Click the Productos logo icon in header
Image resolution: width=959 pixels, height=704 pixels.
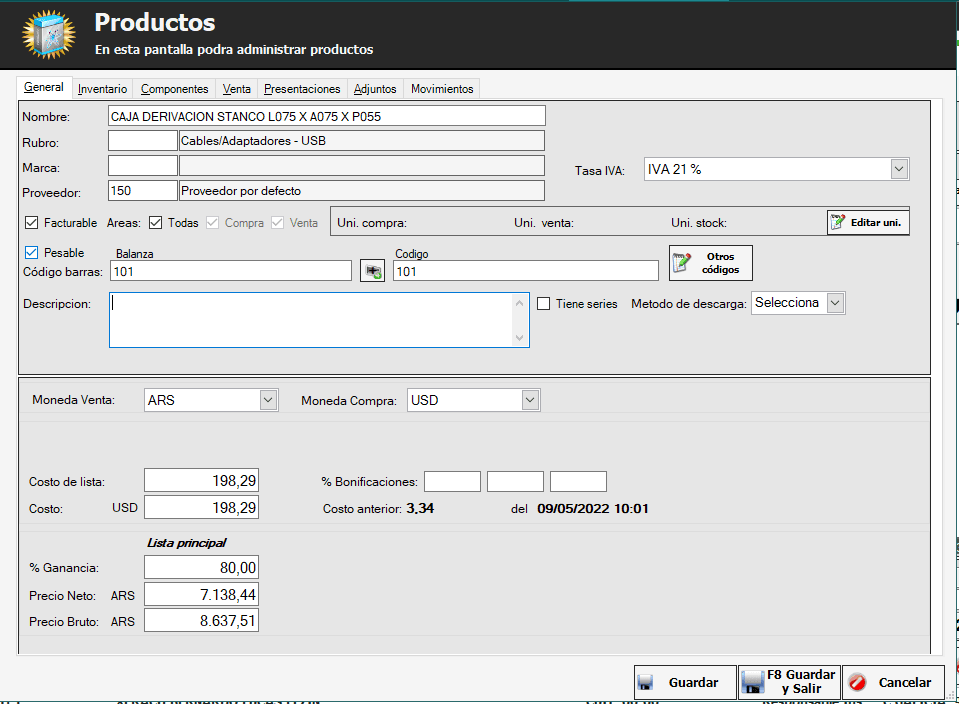point(48,36)
